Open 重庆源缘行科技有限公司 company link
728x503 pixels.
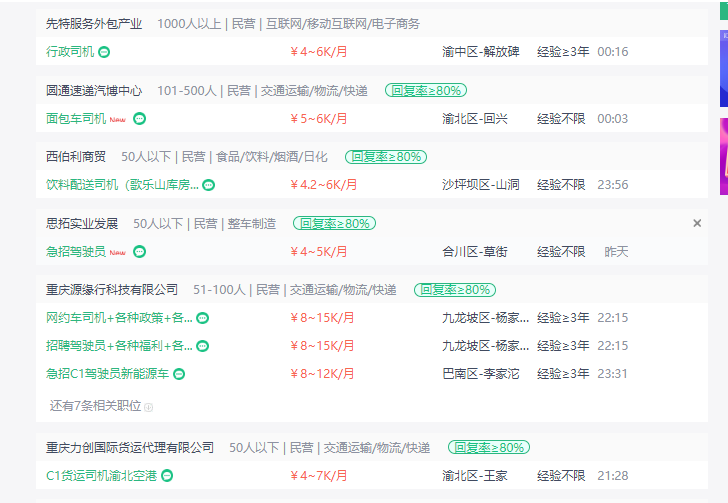pyautogui.click(x=112, y=290)
